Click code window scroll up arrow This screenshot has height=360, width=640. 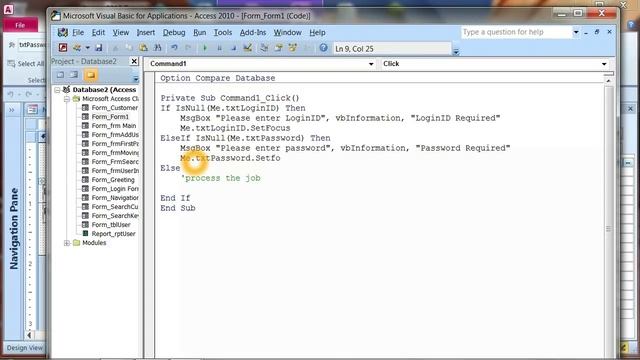tap(608, 81)
